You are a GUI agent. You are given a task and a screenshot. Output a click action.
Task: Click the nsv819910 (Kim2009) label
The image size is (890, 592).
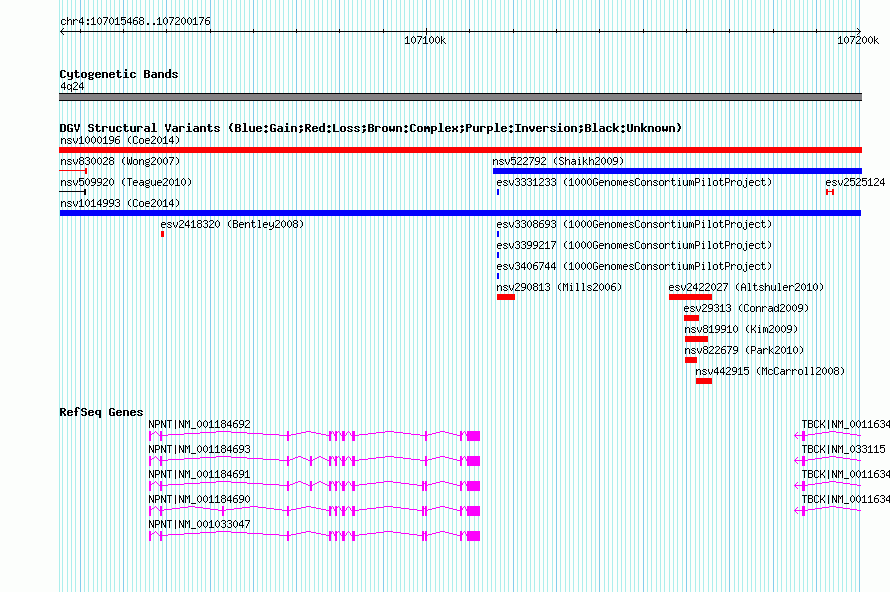click(x=741, y=329)
